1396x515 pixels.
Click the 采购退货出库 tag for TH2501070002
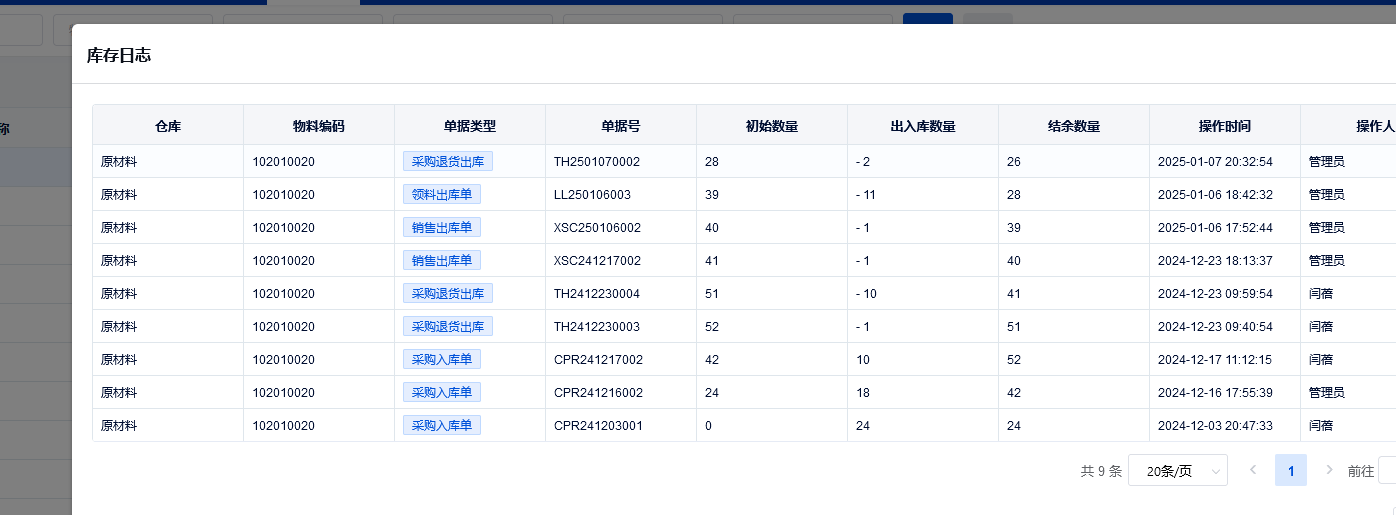447,161
